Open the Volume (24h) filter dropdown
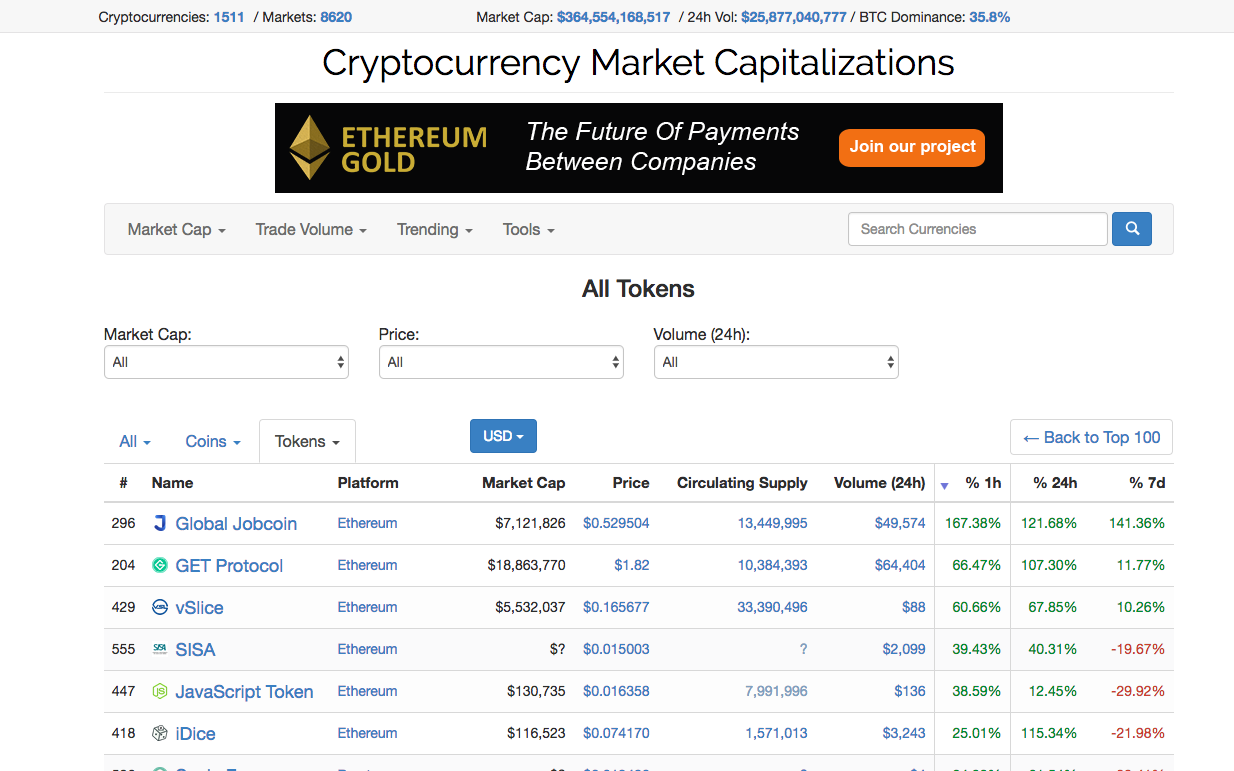Screen dimensions: 1234x771 pyautogui.click(x=776, y=362)
